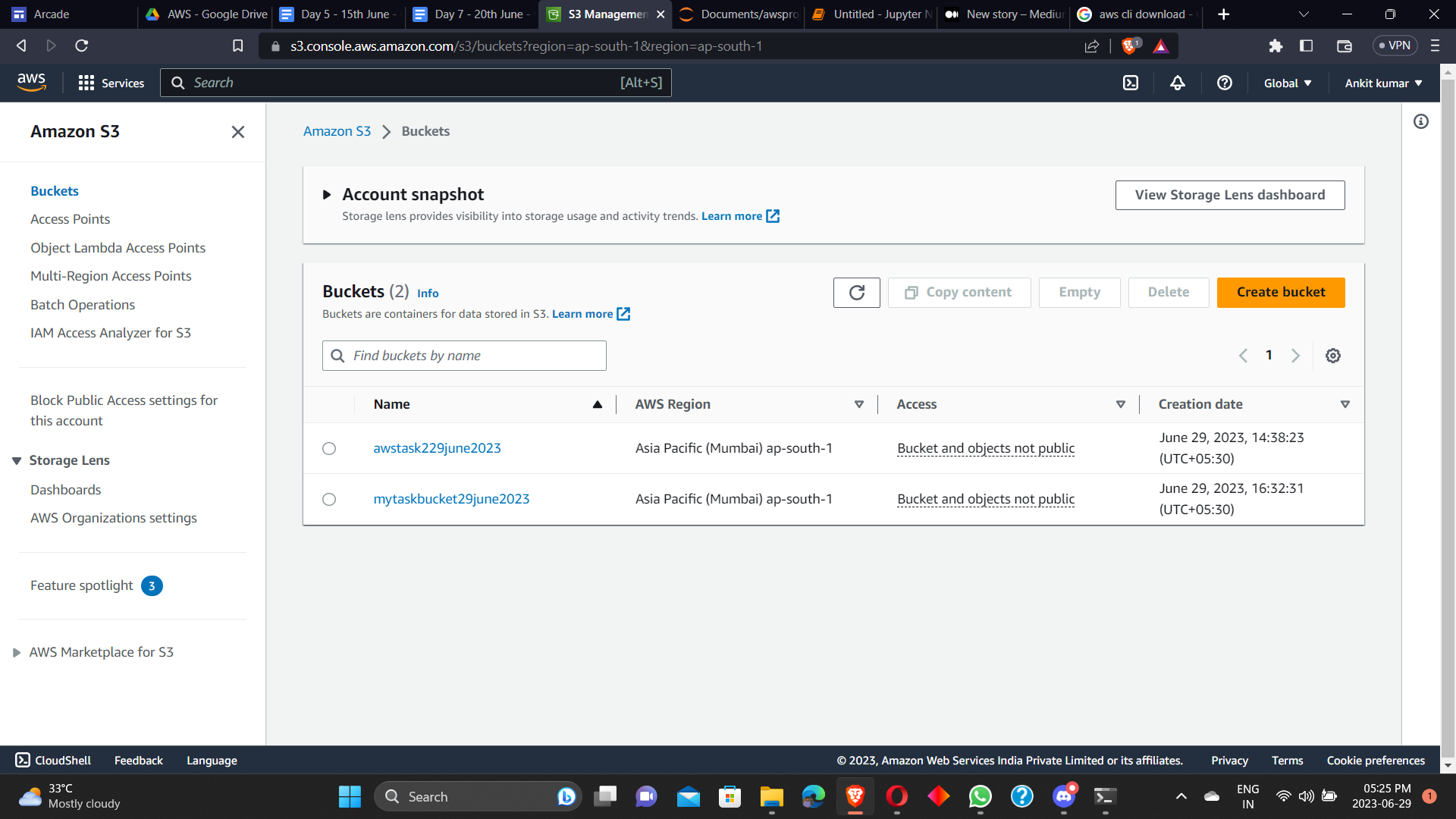The height and width of the screenshot is (819, 1456).
Task: Expand the Account snapshot section
Action: pyautogui.click(x=327, y=194)
